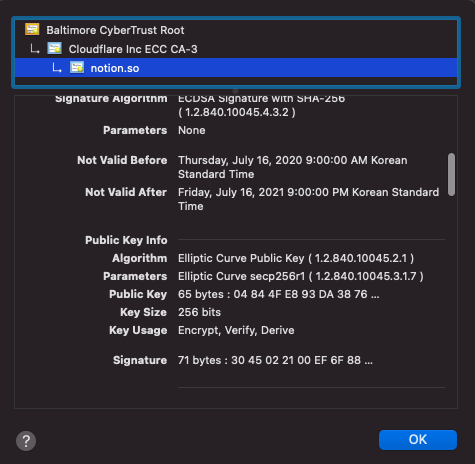Click the 'Public Key' label

[138, 294]
